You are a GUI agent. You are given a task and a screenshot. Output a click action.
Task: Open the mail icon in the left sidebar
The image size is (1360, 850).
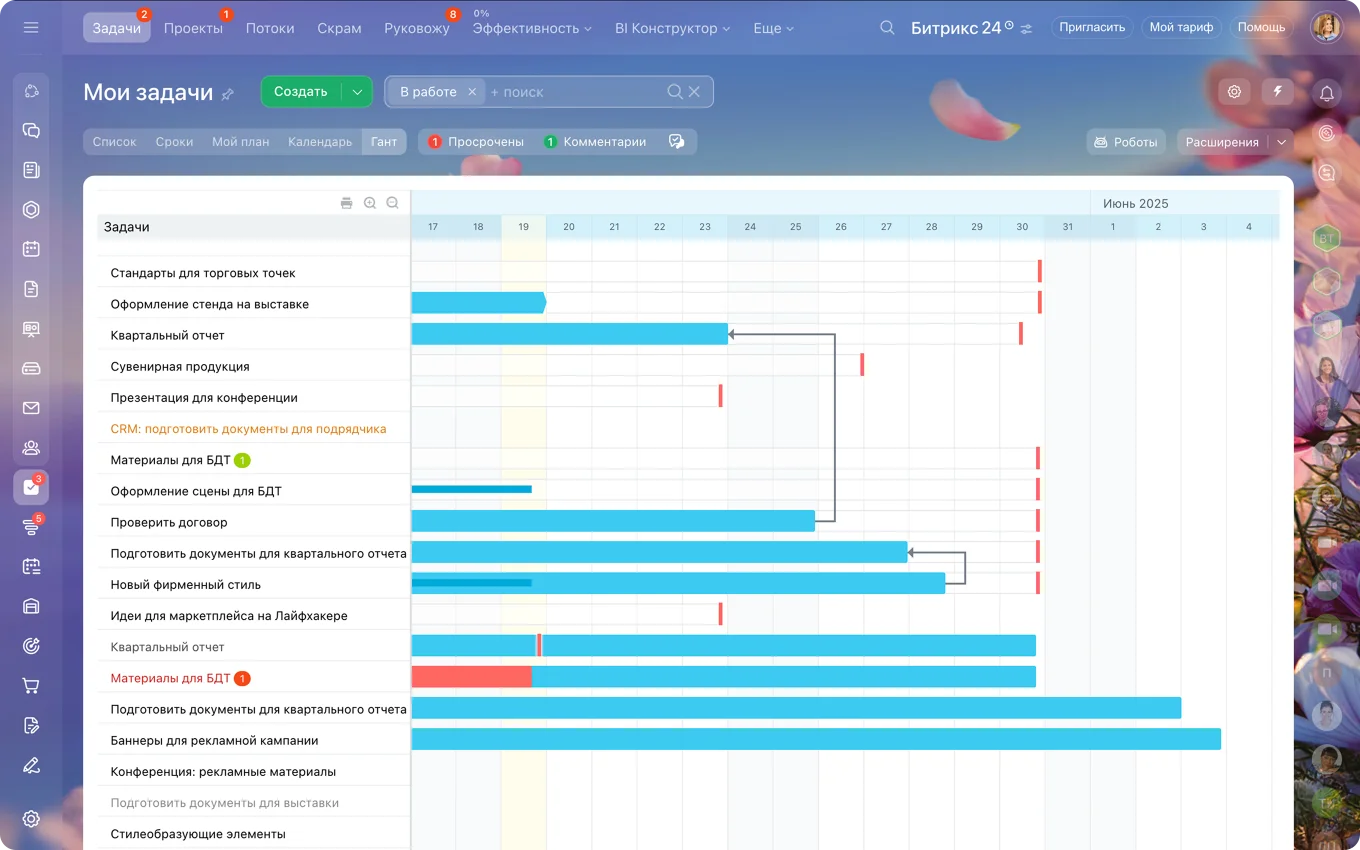pos(31,408)
